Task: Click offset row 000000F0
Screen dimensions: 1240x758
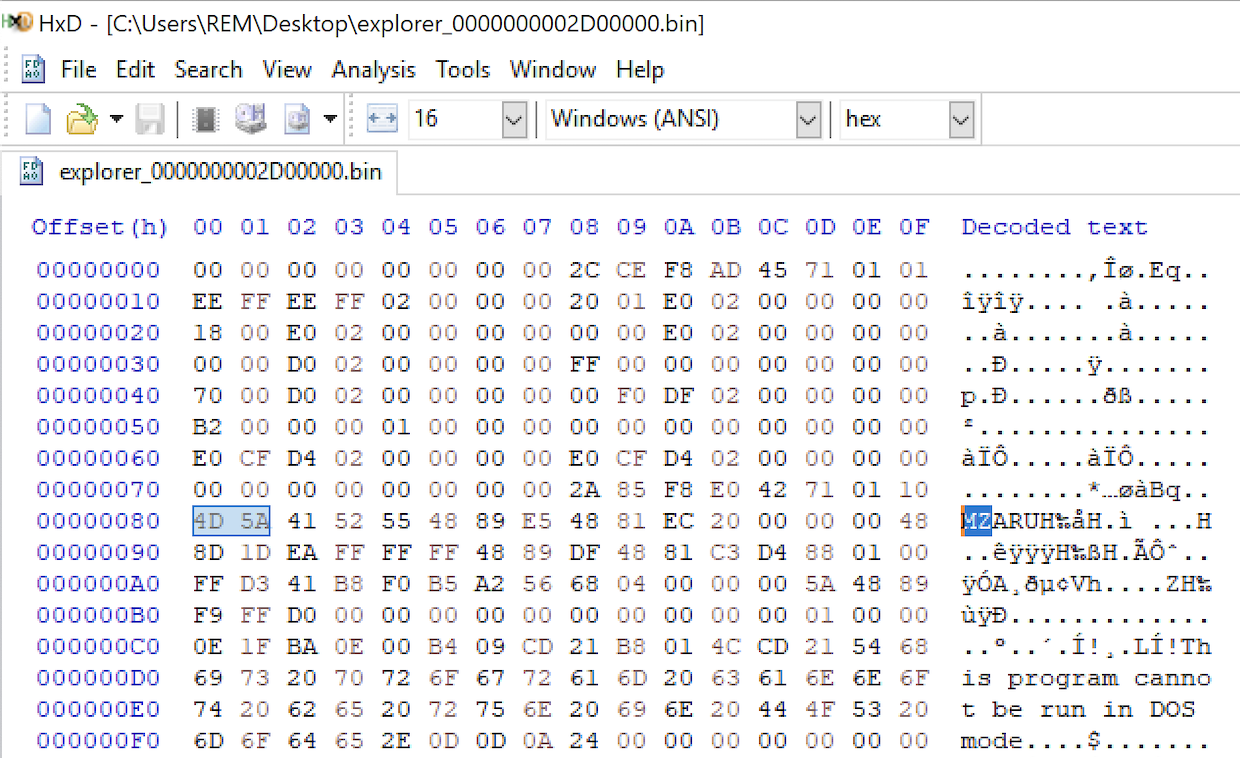Action: click(98, 741)
